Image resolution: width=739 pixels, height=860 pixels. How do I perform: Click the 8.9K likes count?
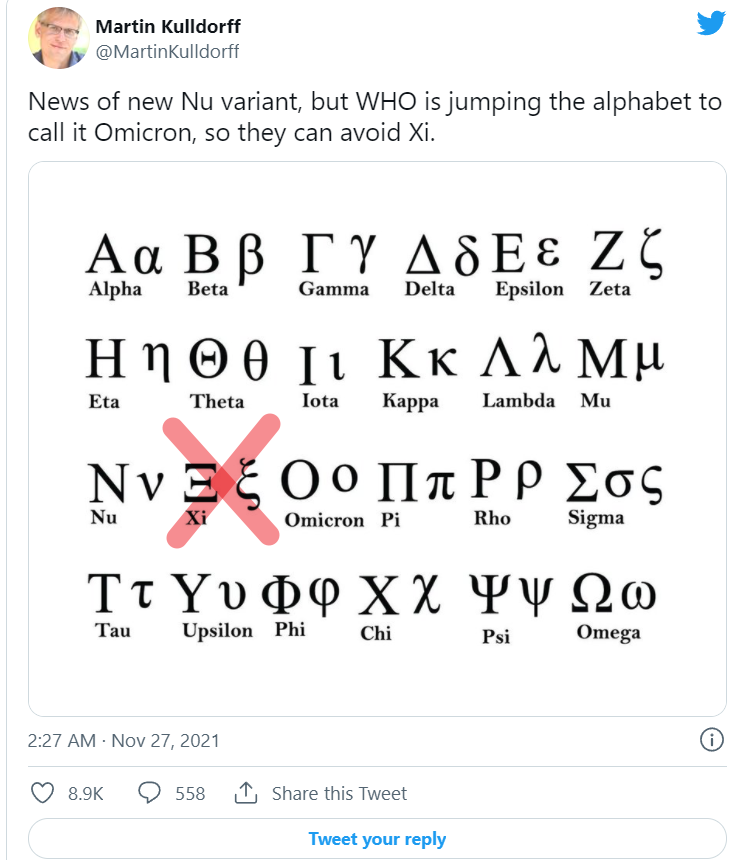click(x=87, y=793)
